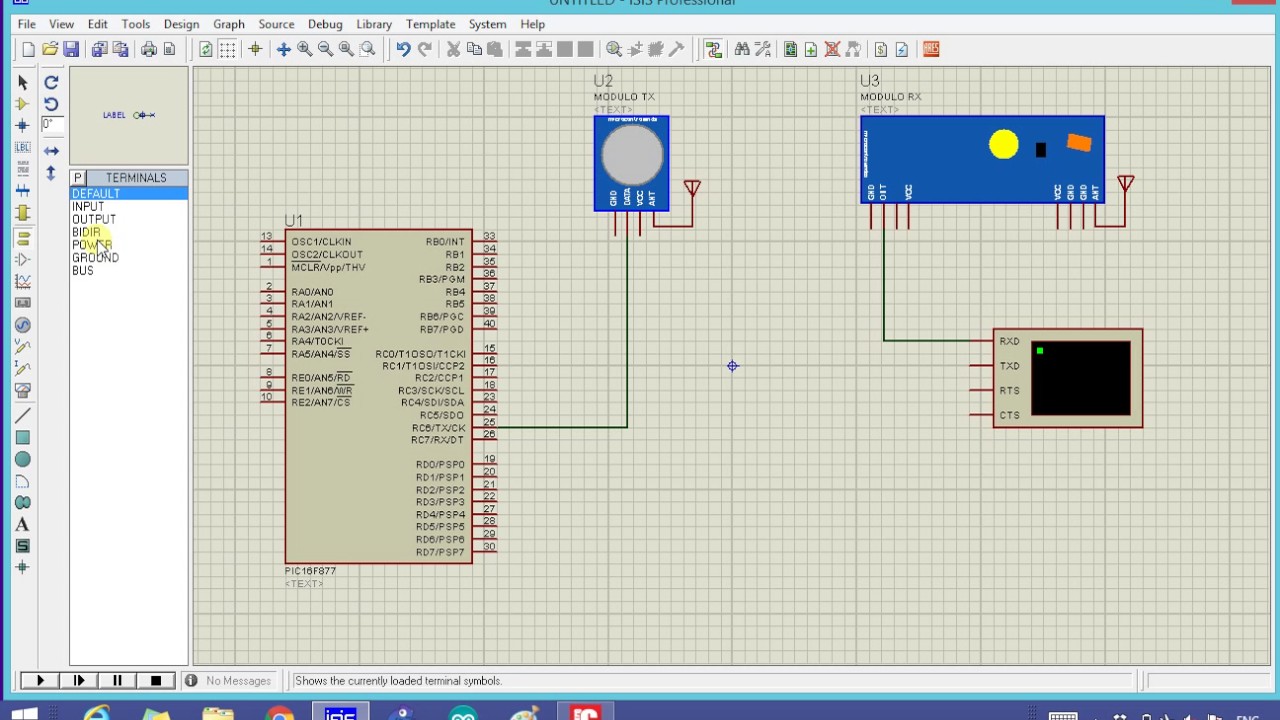Viewport: 1280px width, 720px height.
Task: Print the schematic
Action: 148,49
